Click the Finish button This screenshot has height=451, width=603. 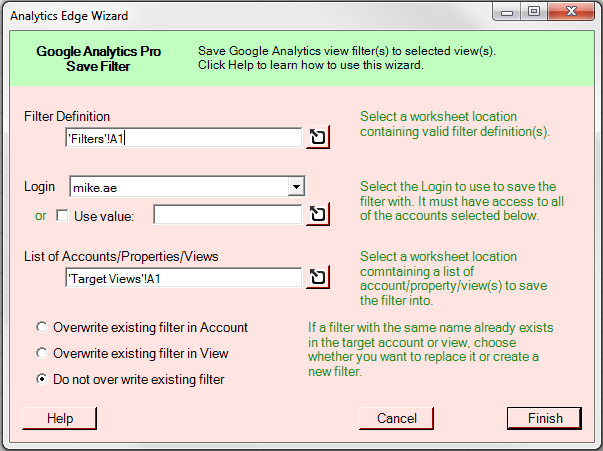(x=545, y=418)
